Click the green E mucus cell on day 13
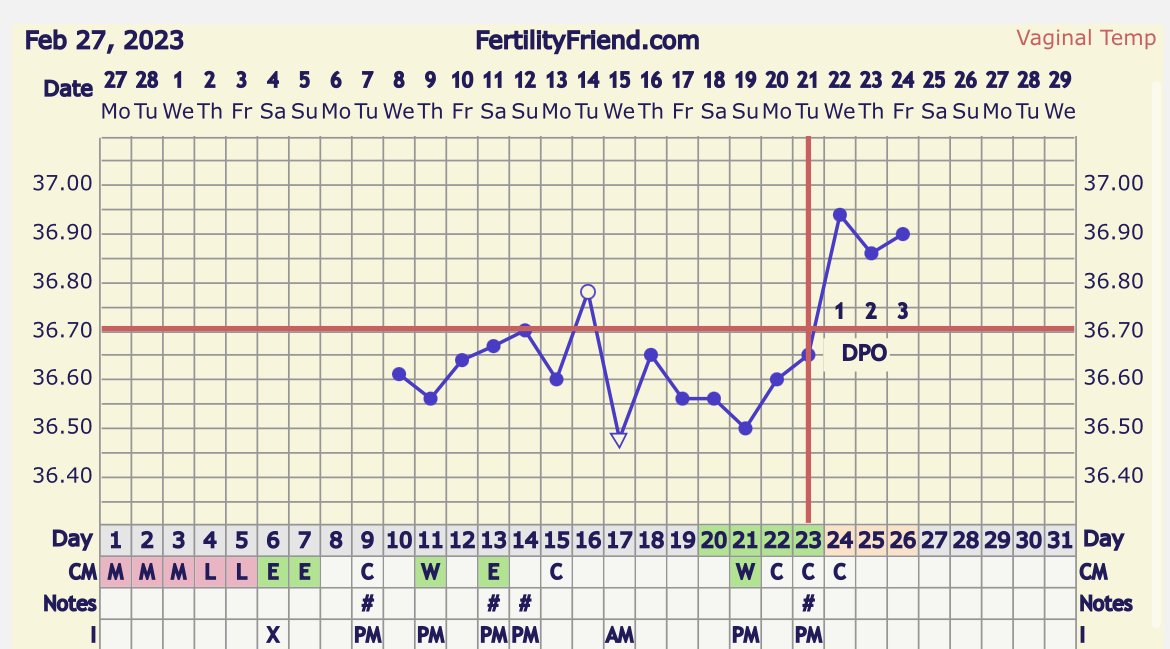This screenshot has width=1170, height=649. (493, 572)
